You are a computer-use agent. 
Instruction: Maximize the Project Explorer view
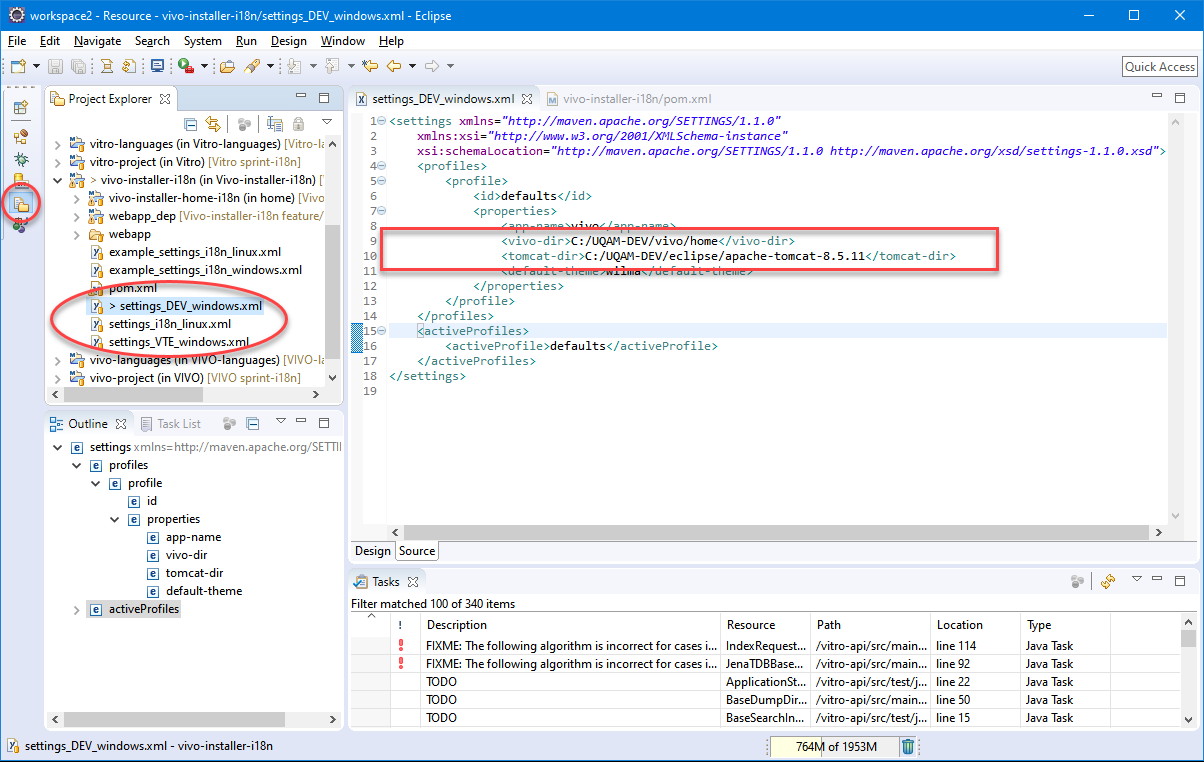coord(324,98)
